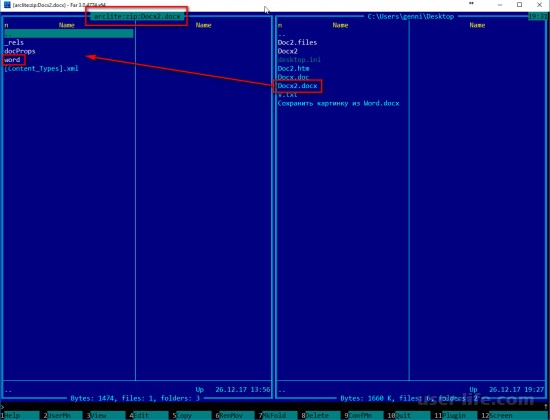Click the 2 UserMn key bar button

[x=63, y=415]
